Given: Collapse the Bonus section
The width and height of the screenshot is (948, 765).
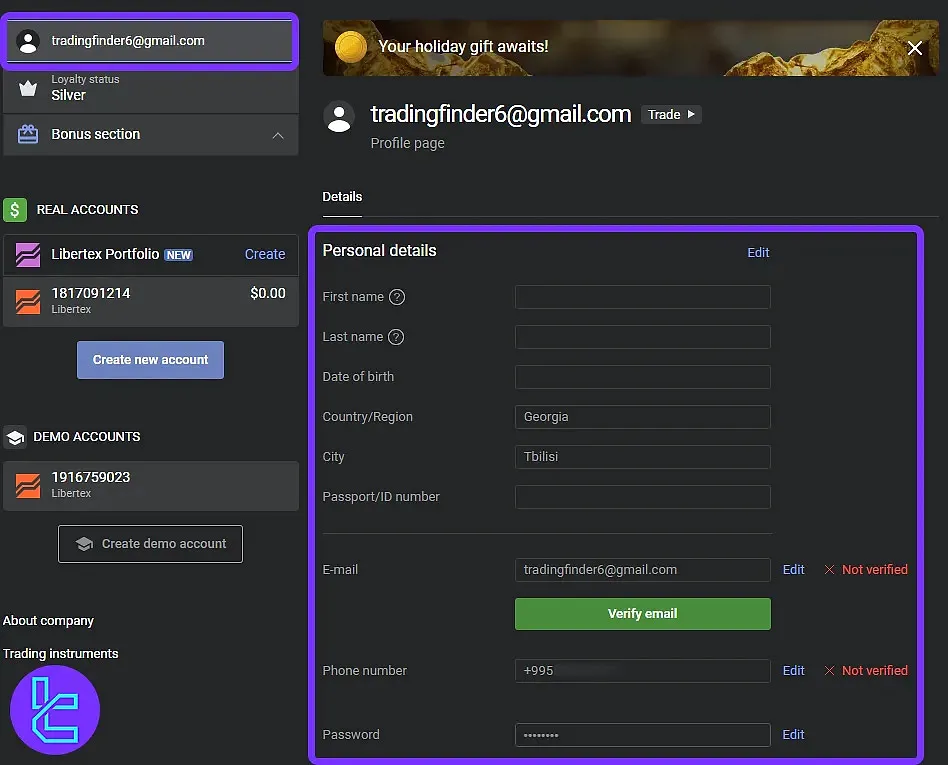Looking at the screenshot, I should 278,135.
